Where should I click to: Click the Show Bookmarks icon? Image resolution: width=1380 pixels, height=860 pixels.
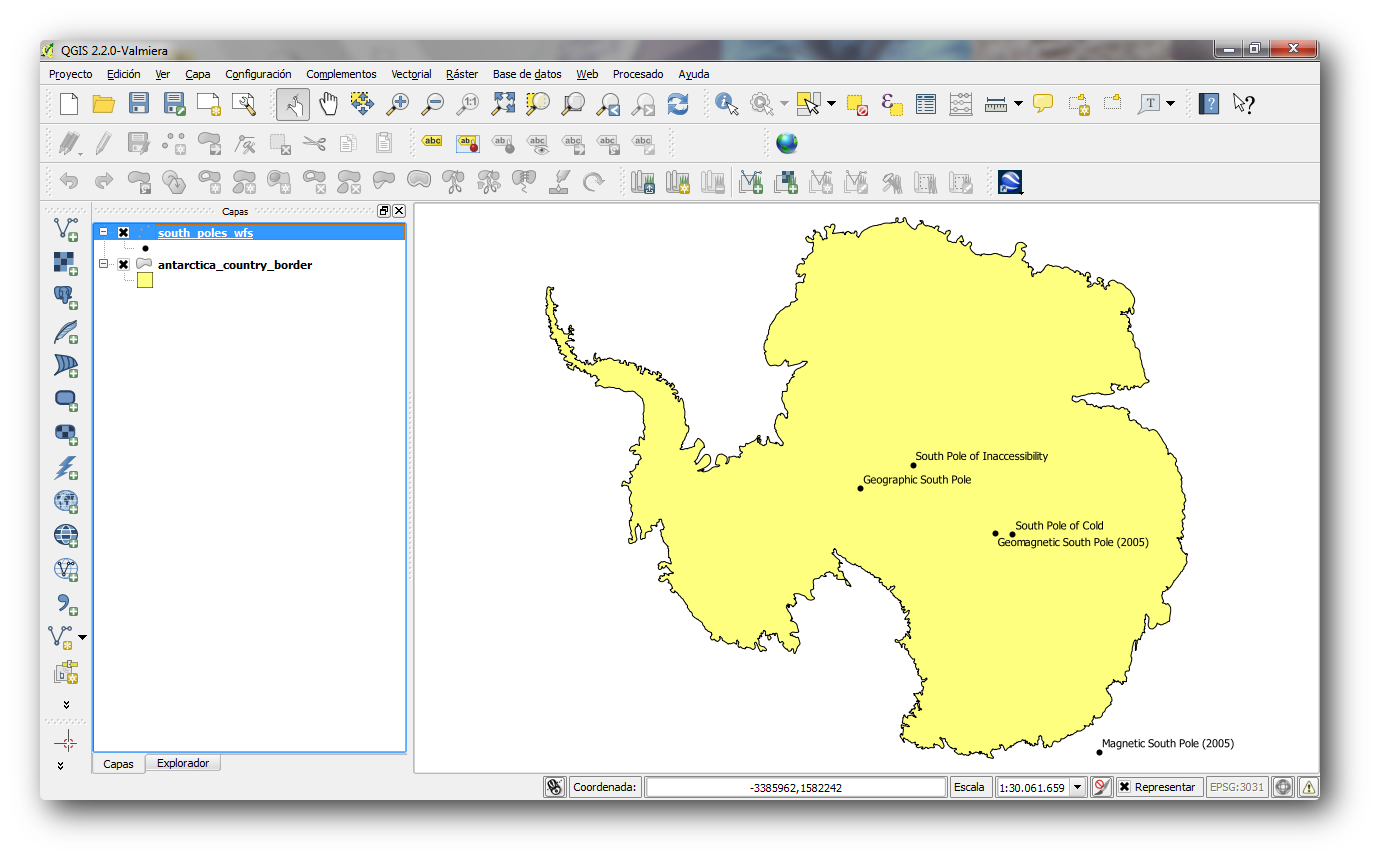1112,103
